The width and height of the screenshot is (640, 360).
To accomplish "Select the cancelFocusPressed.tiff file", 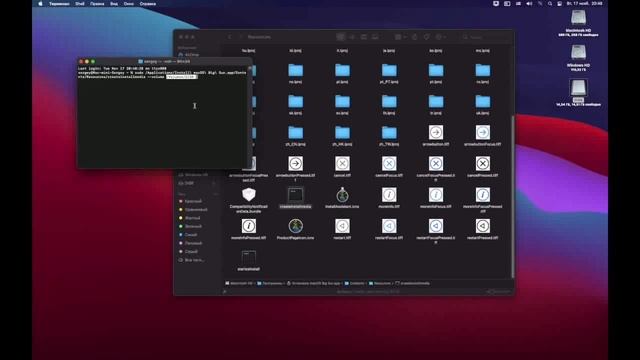I will coord(436,168).
